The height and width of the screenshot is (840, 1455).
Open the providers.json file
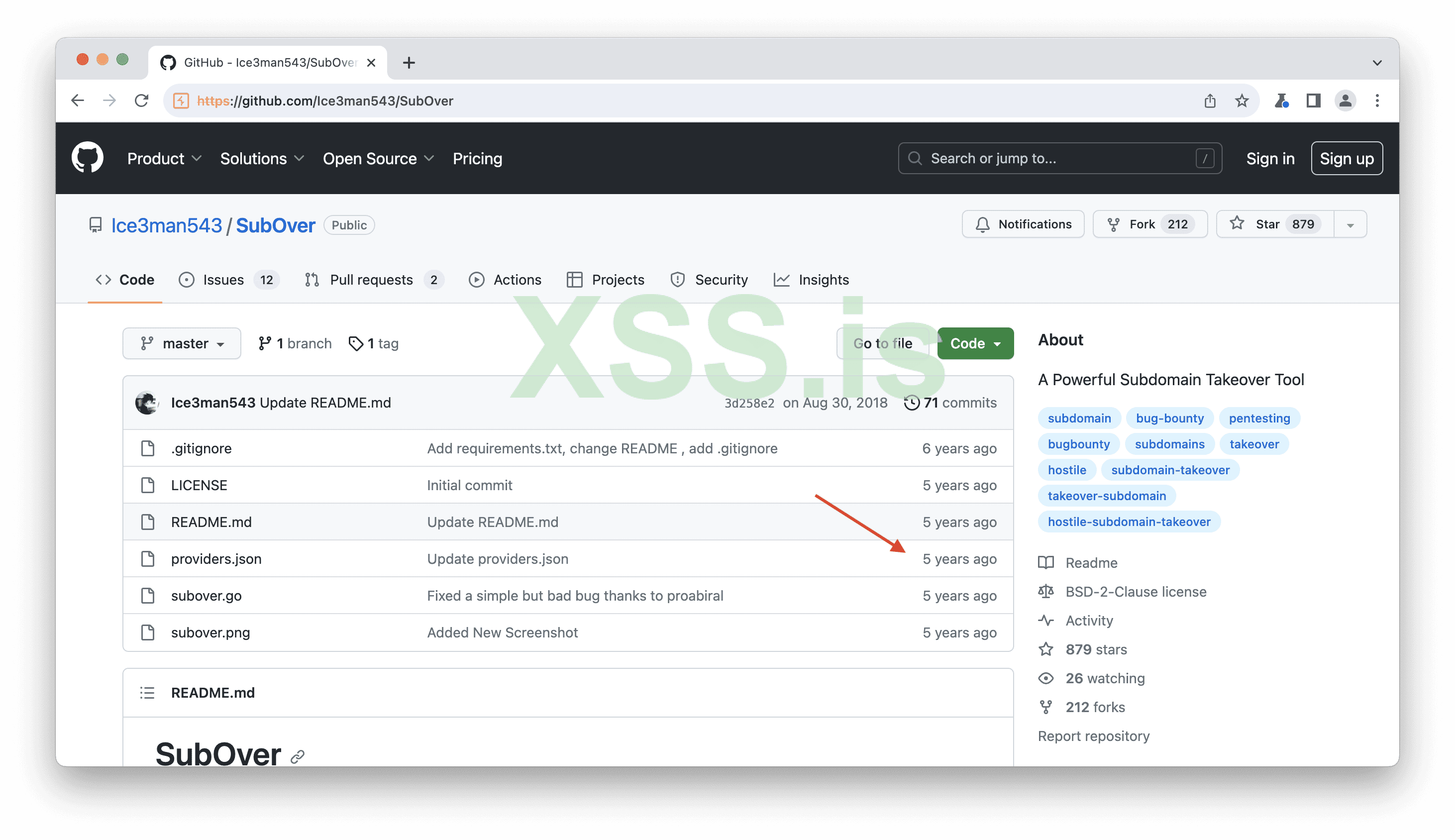tap(216, 558)
